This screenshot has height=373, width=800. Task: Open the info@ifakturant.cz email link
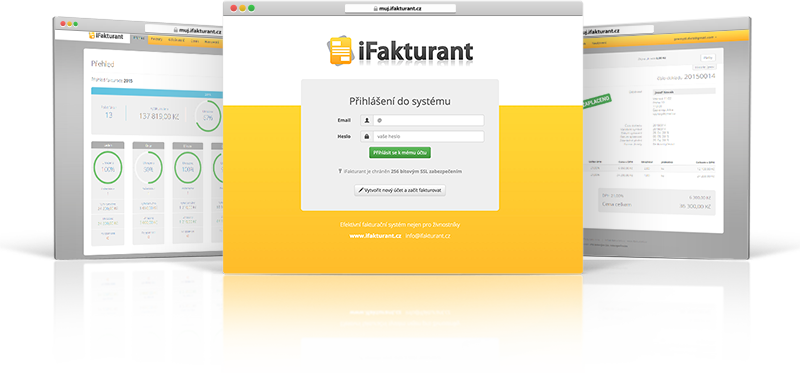[x=428, y=236]
